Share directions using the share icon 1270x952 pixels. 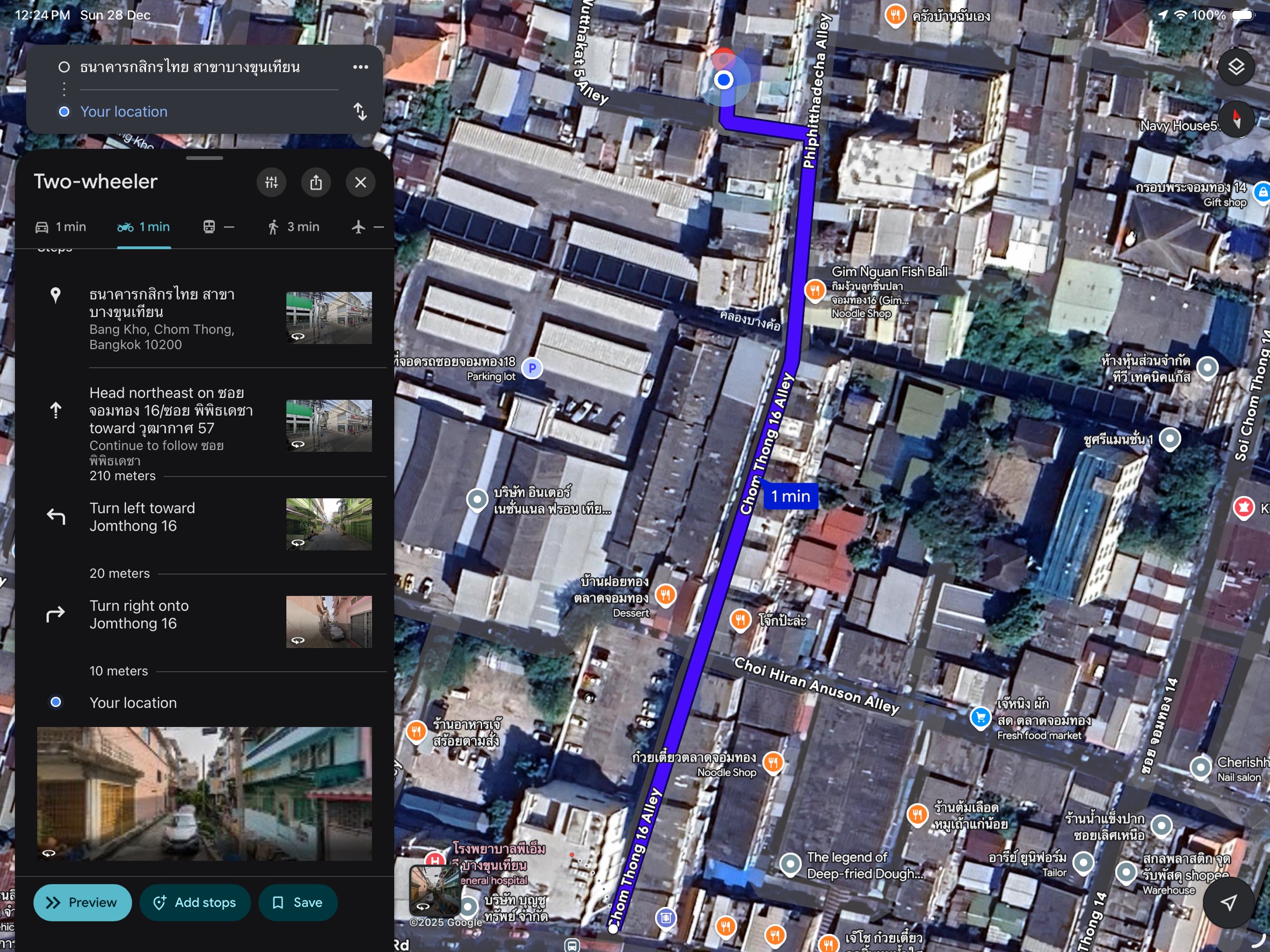pyautogui.click(x=316, y=183)
